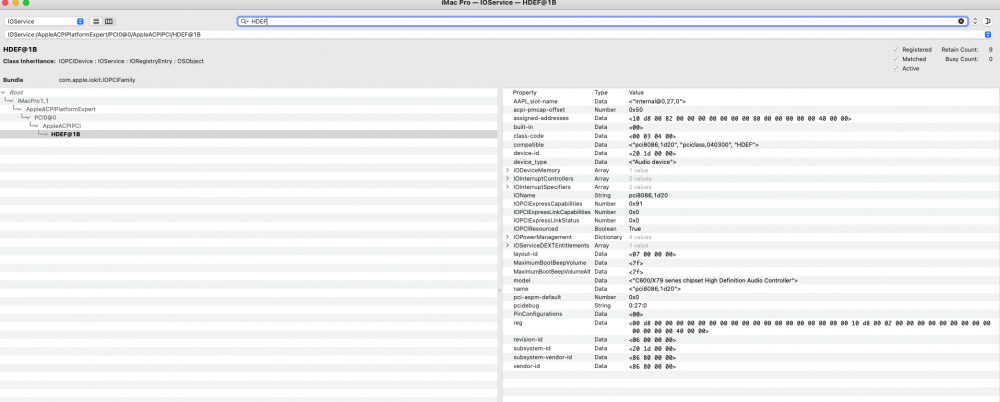Select HDEF@1B in the tree
The width and height of the screenshot is (1000, 402).
[66, 134]
